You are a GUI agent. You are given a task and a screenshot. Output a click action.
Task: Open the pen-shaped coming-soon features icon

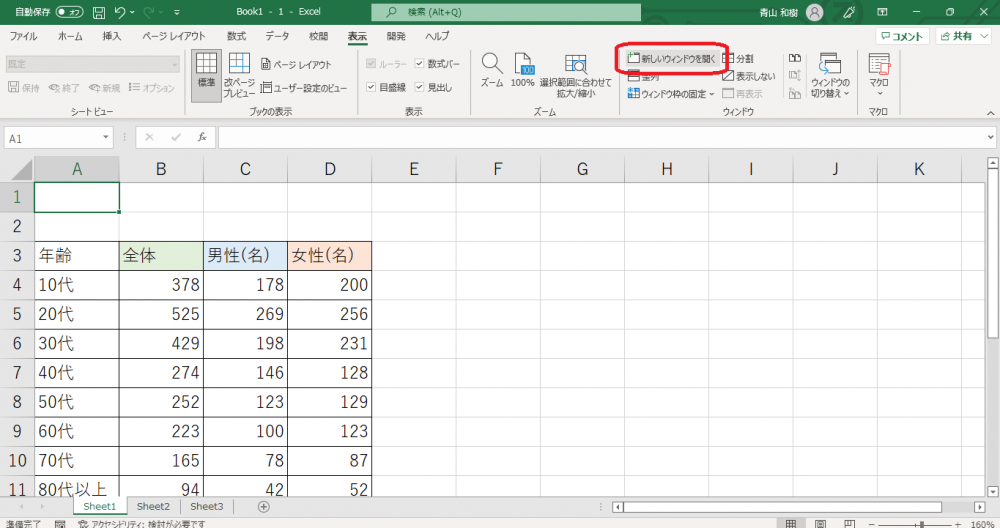click(x=849, y=12)
